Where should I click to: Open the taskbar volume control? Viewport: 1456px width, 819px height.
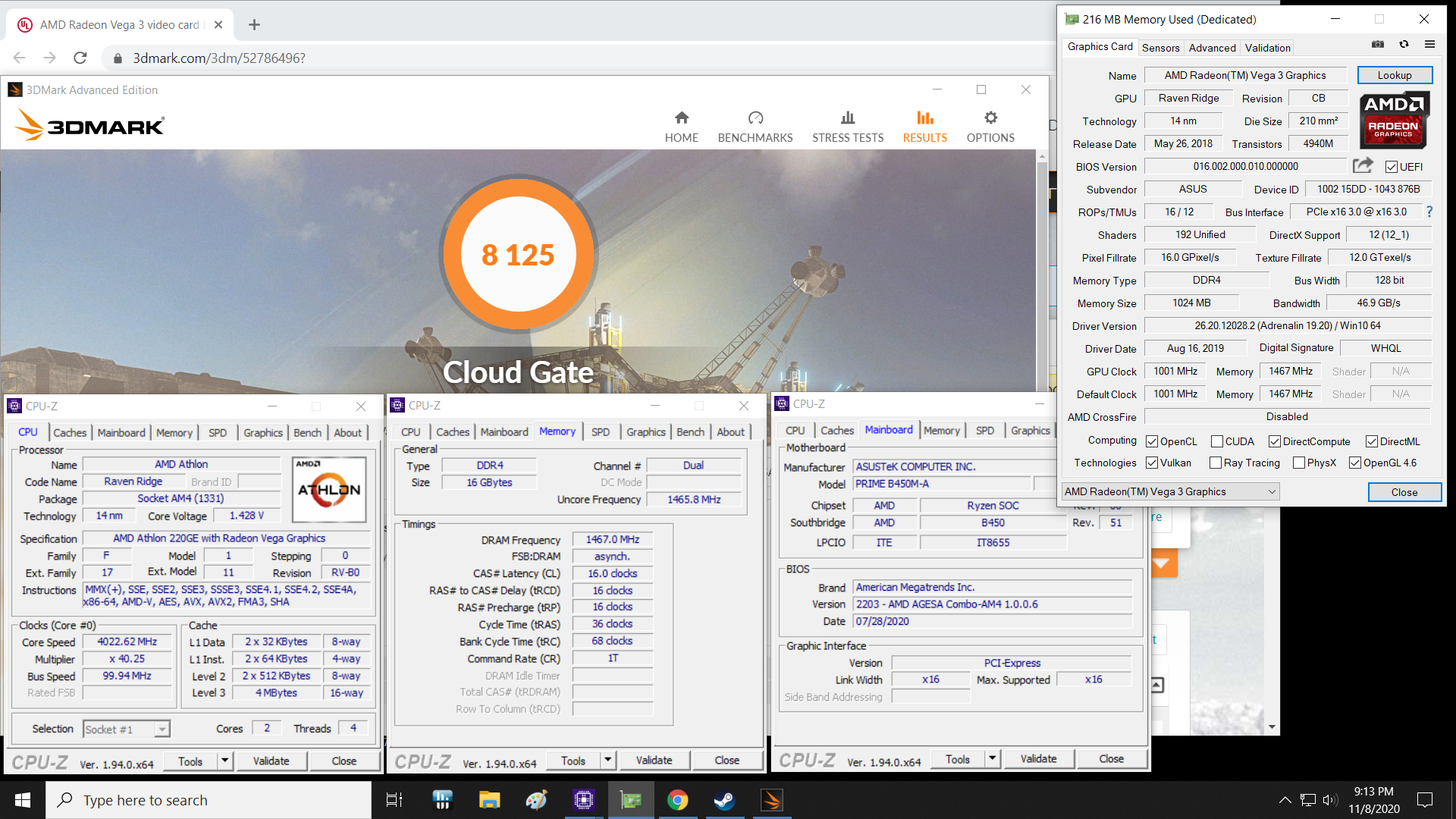coord(1329,800)
